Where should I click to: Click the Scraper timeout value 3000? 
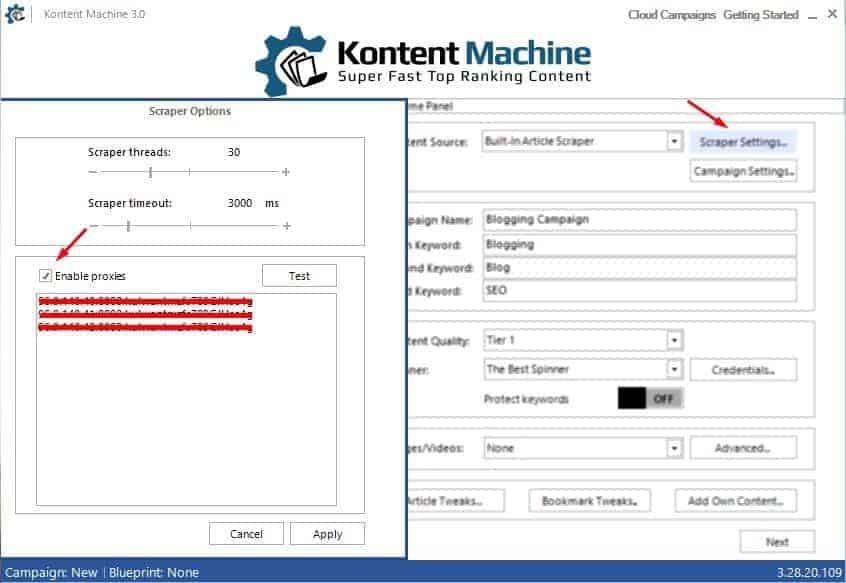coord(240,203)
